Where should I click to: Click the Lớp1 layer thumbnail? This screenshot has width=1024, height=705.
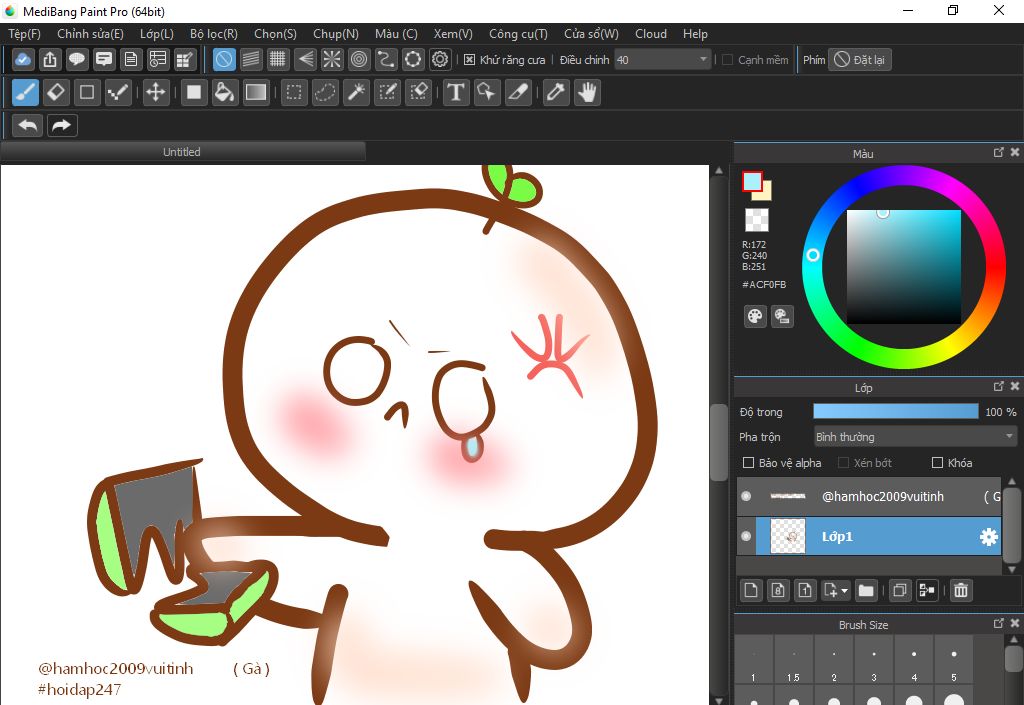788,537
